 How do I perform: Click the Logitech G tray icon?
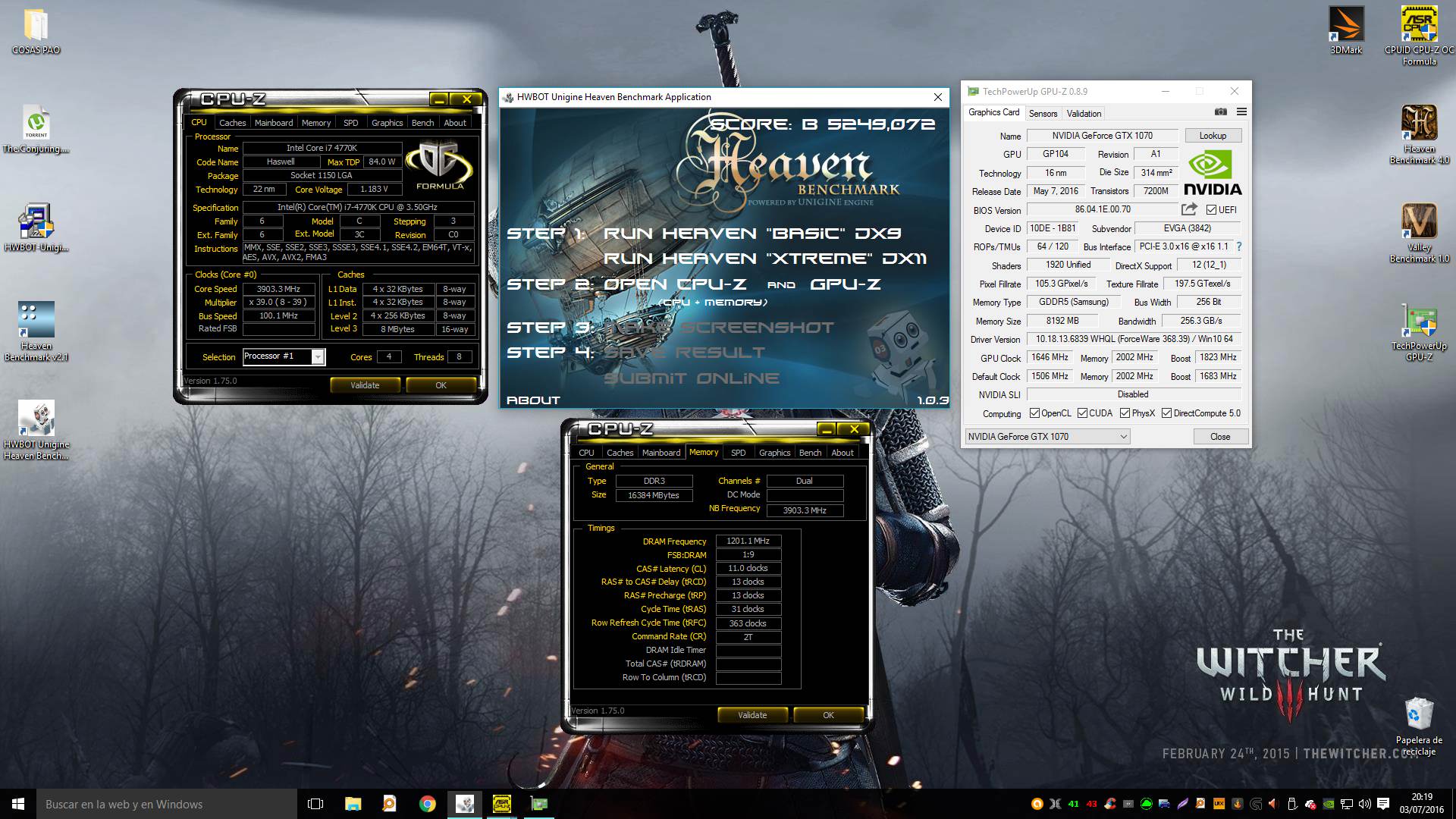(x=1256, y=804)
